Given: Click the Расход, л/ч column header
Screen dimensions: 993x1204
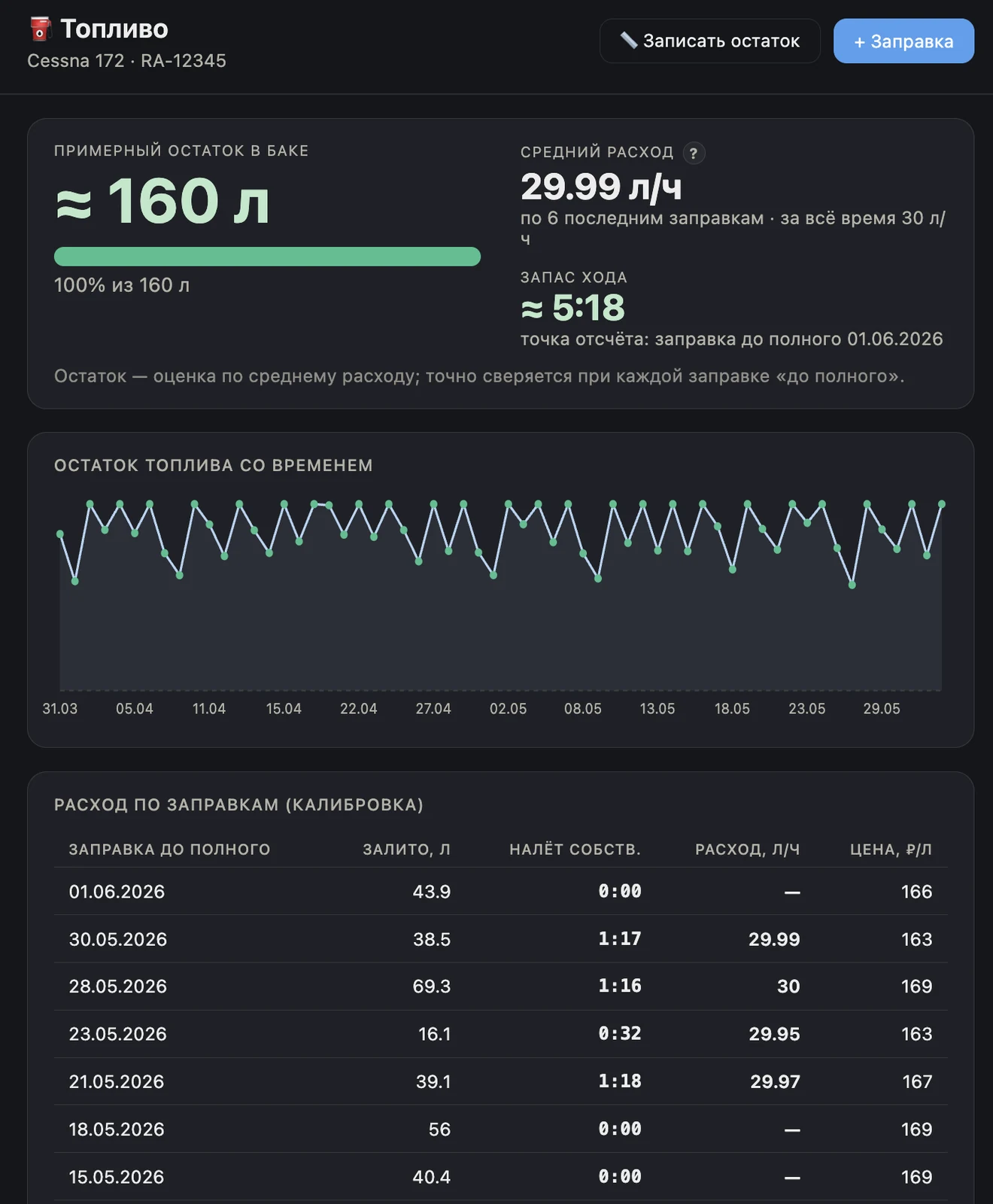Looking at the screenshot, I should point(747,850).
